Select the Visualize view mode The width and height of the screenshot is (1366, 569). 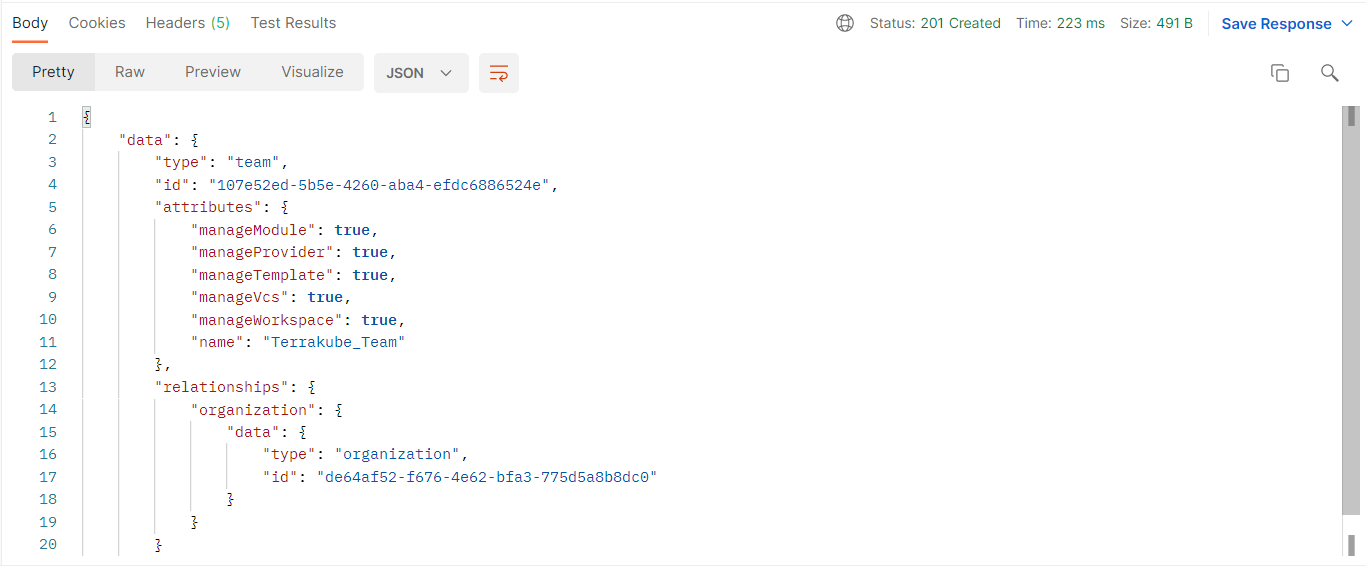click(312, 72)
